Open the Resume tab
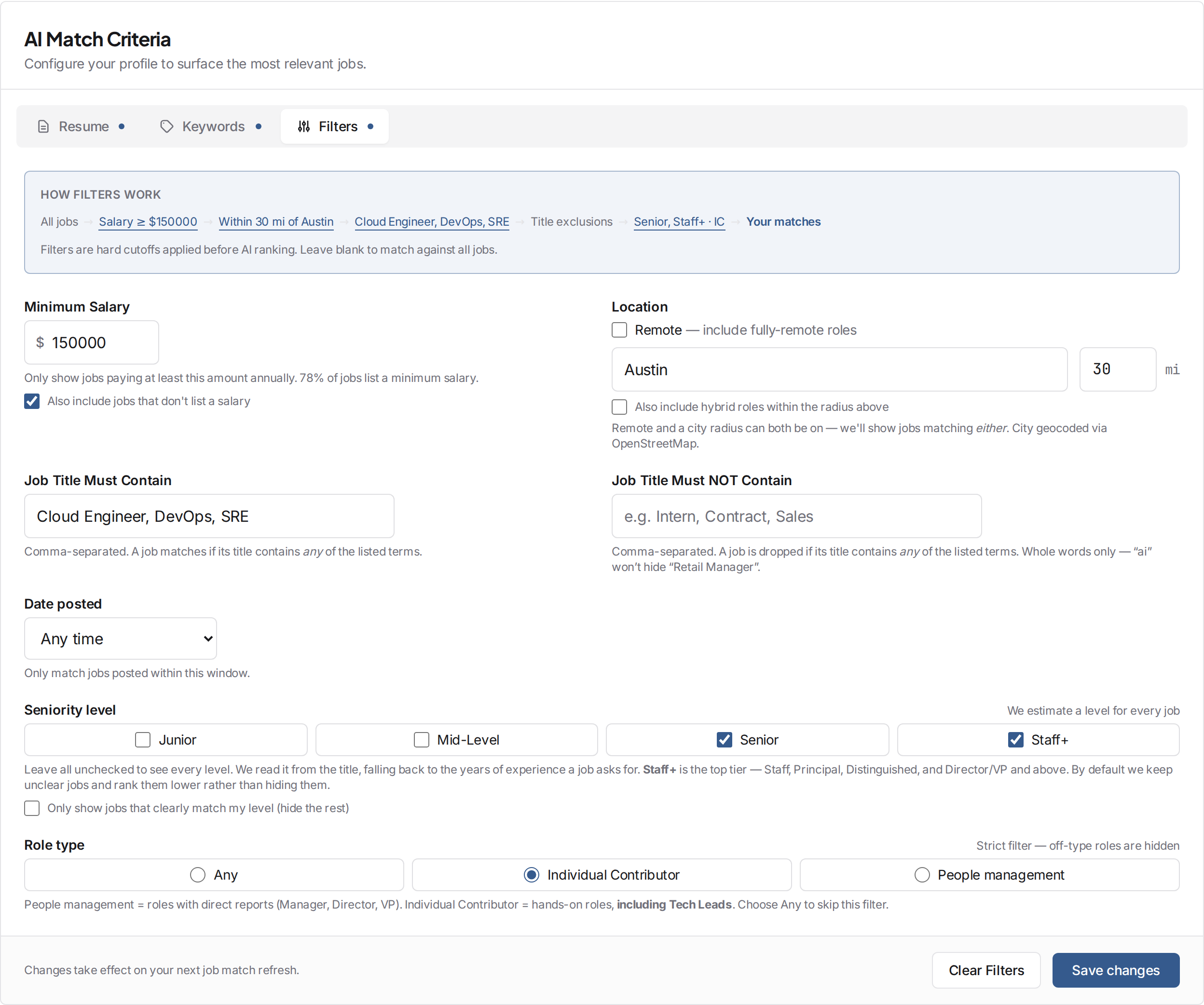 (80, 126)
